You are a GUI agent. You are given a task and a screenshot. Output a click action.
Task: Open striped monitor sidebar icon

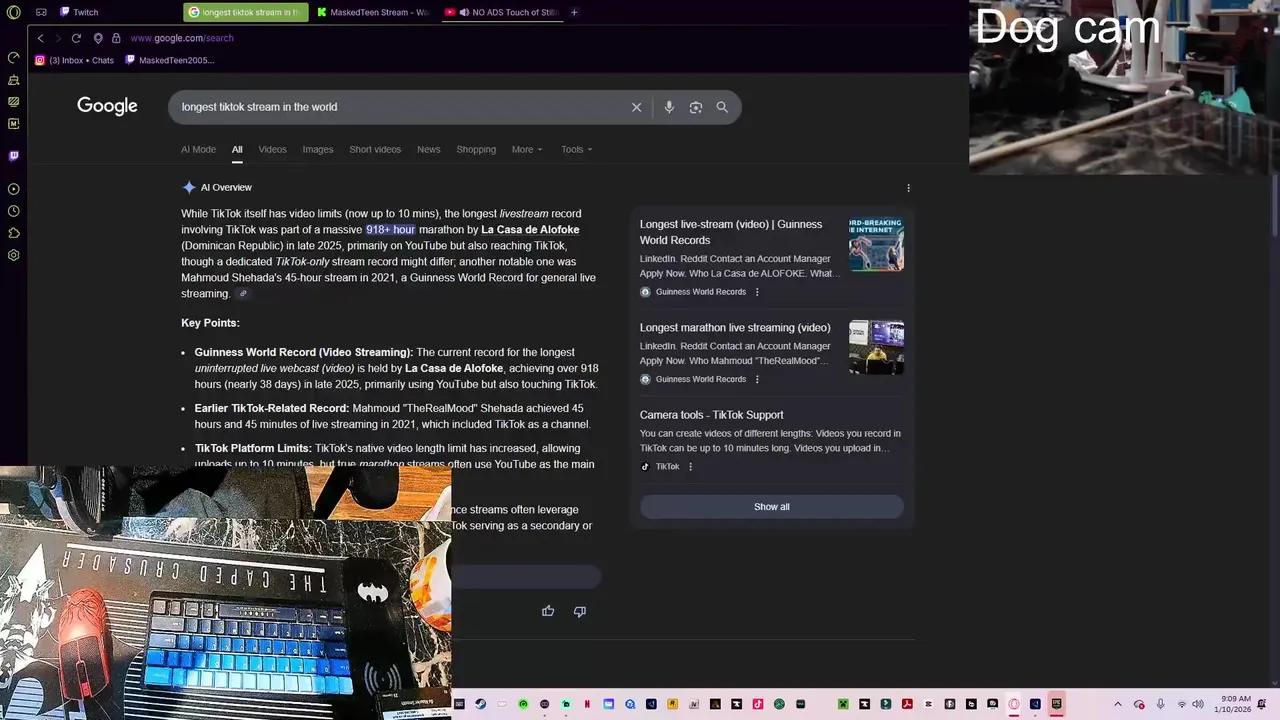coord(14,102)
